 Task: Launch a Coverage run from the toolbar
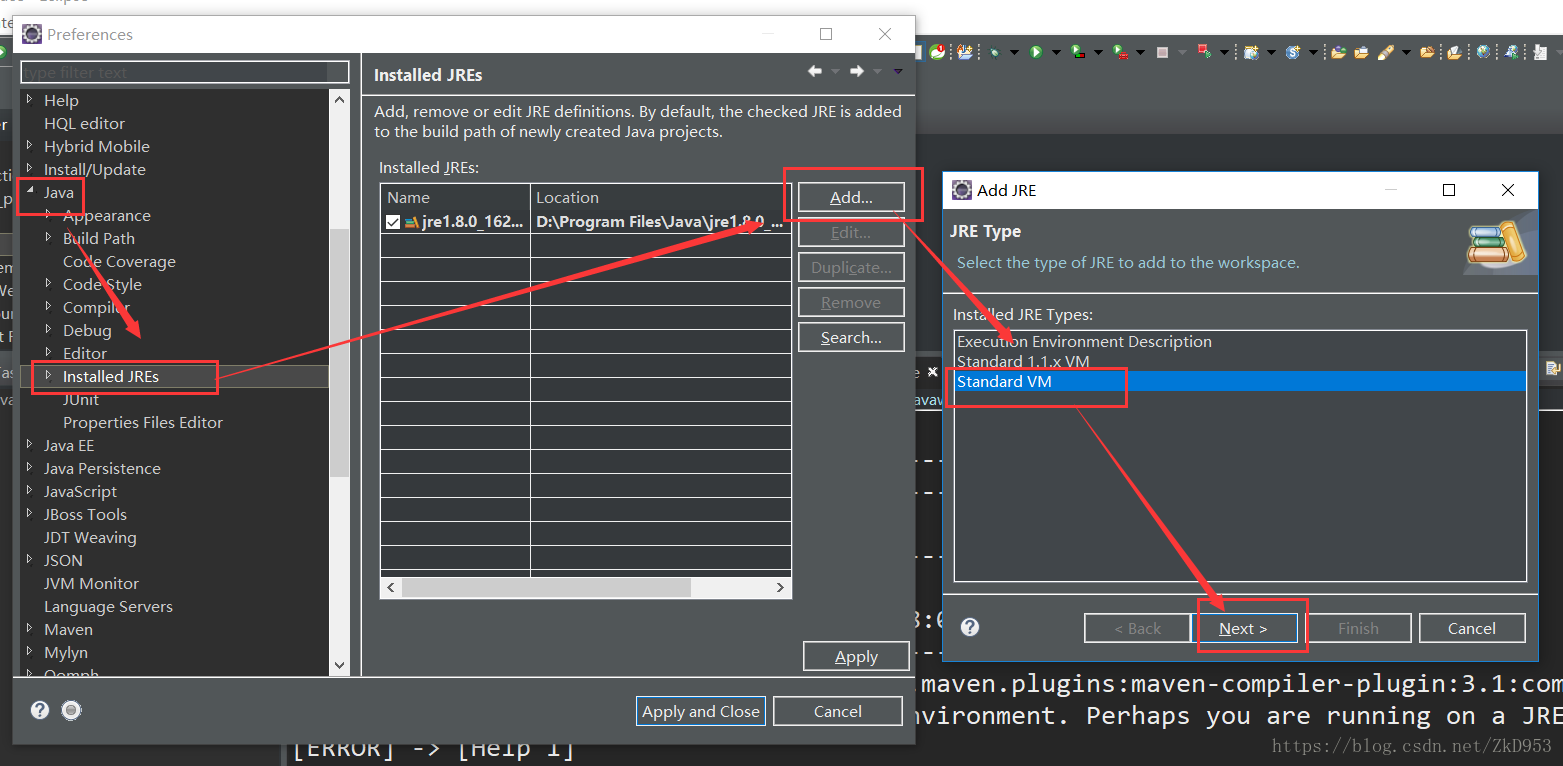(1078, 52)
